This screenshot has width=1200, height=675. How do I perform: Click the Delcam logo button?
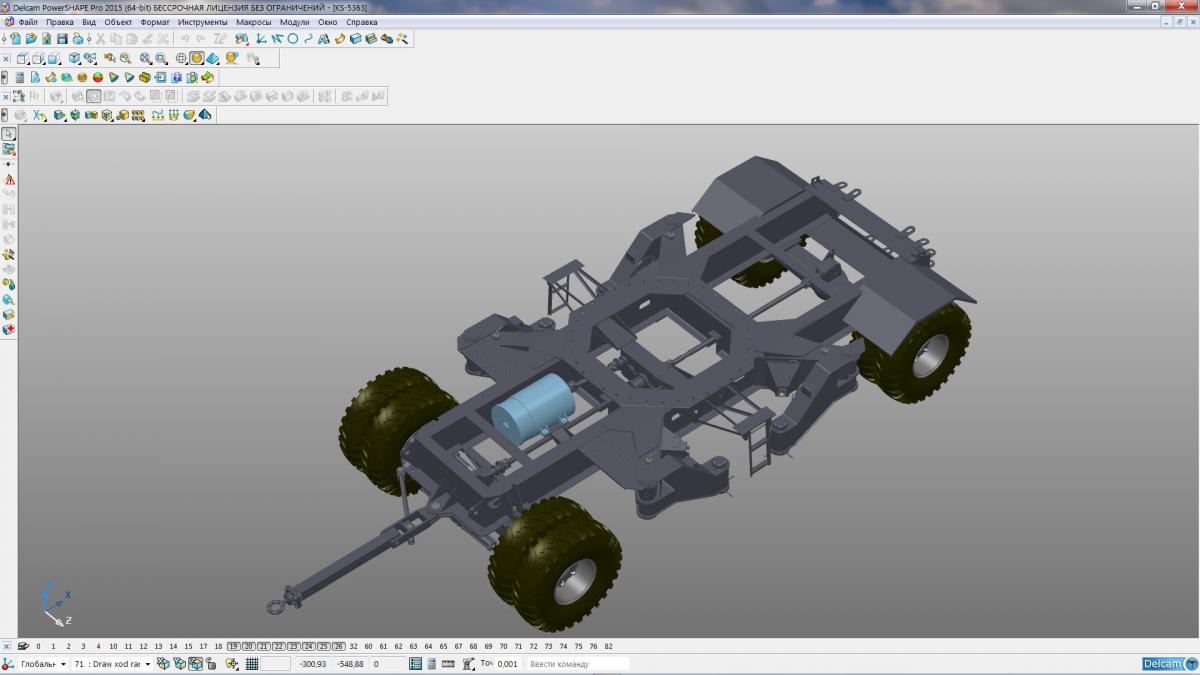[1169, 663]
